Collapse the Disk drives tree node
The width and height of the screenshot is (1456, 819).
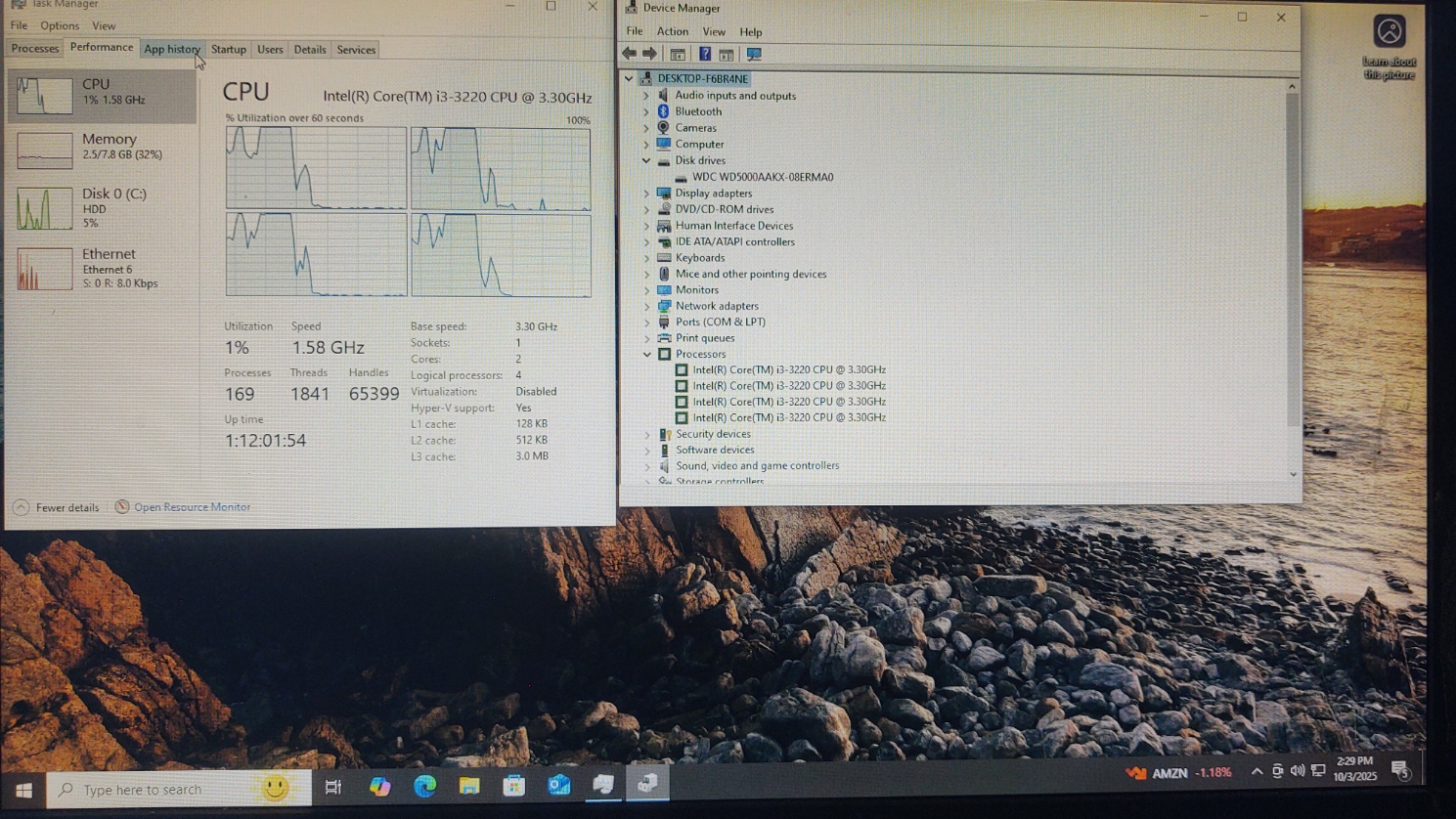pyautogui.click(x=646, y=161)
